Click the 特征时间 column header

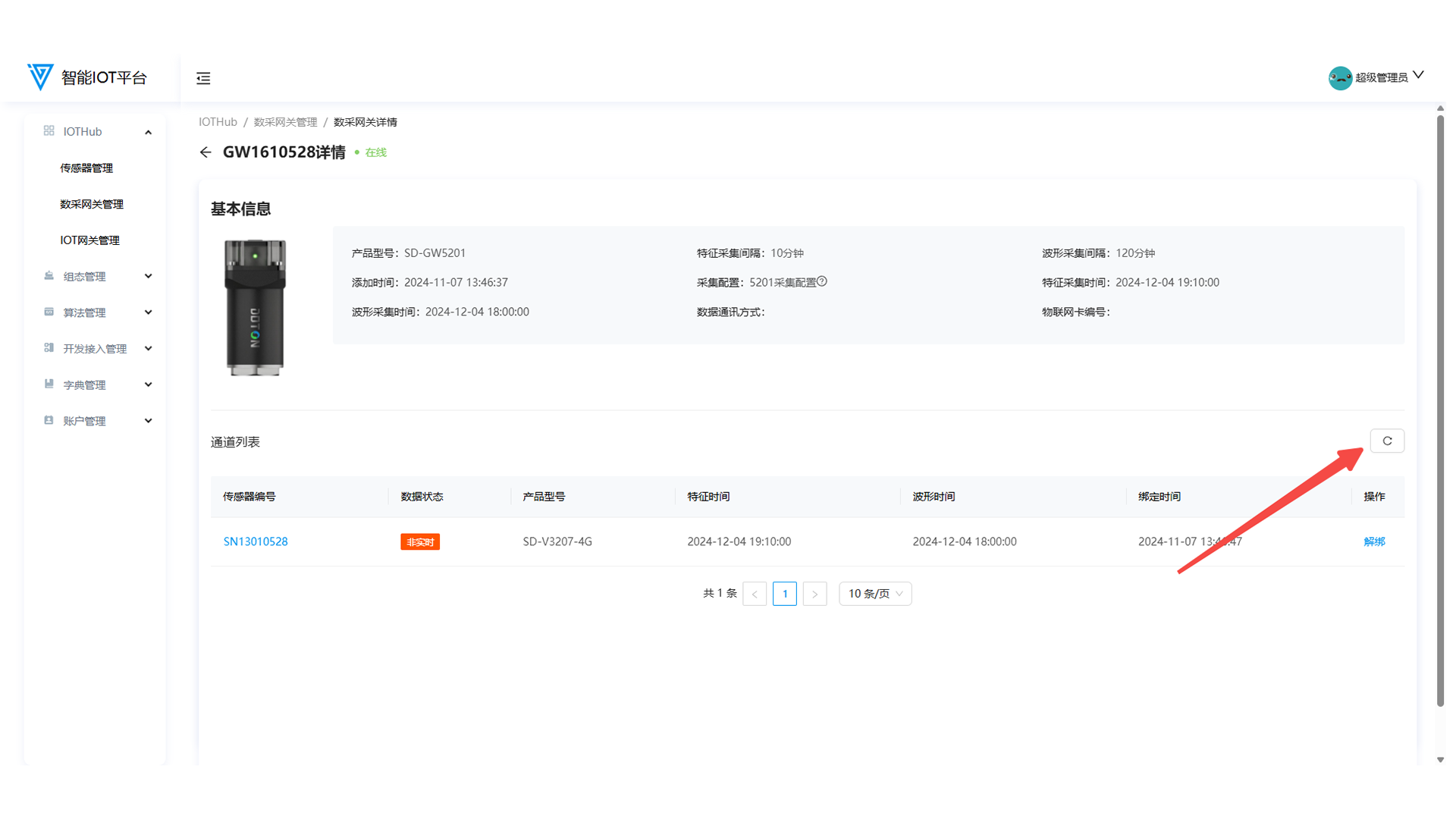708,497
